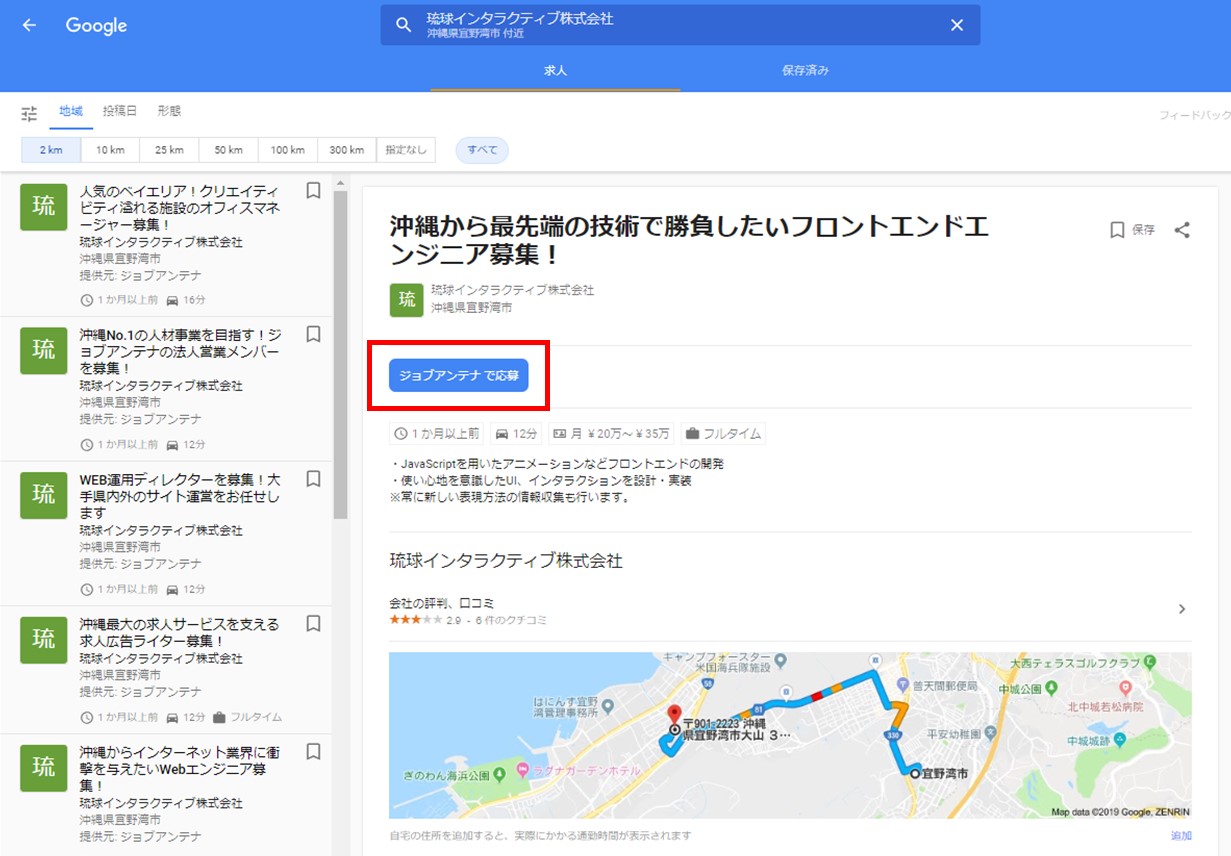Switch to the 保存済み tab
This screenshot has height=856, width=1231.
805,71
